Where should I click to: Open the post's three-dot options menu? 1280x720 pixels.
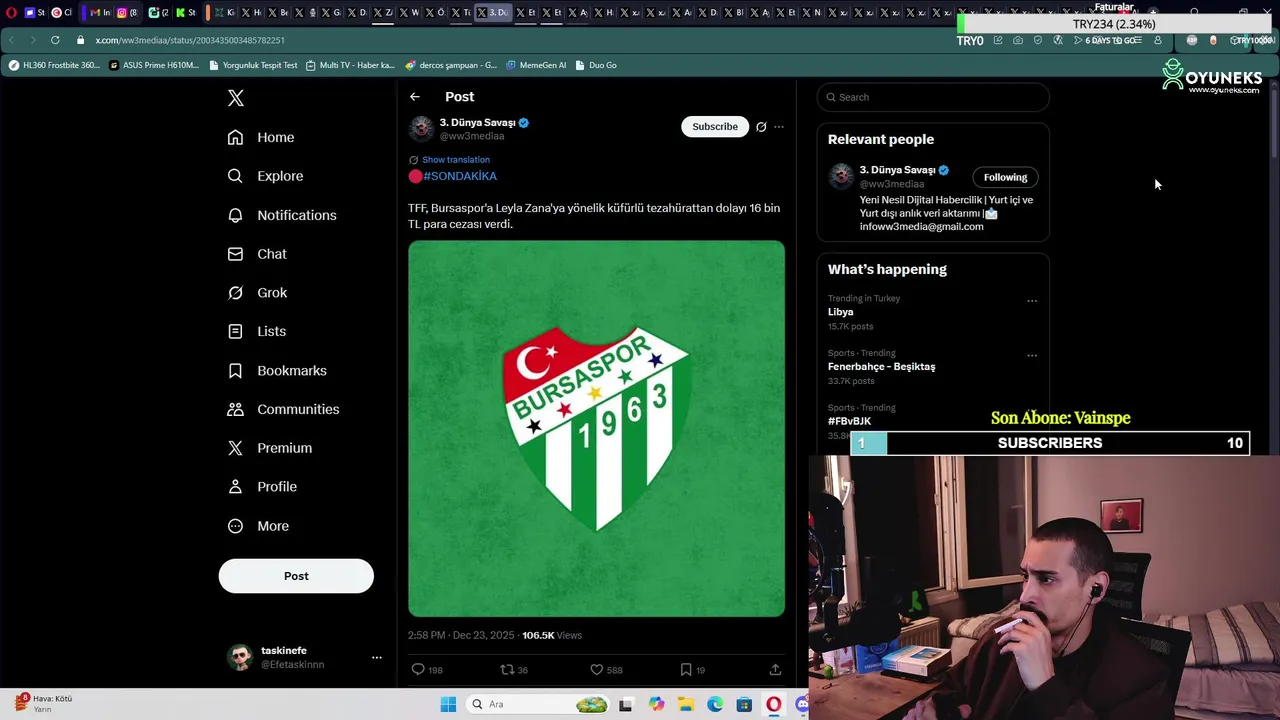click(779, 127)
